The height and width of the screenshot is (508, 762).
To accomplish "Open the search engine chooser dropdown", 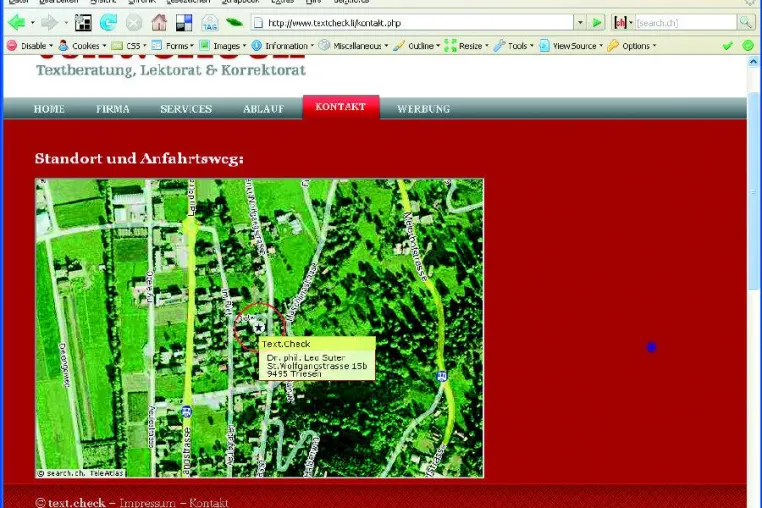I will 631,23.
